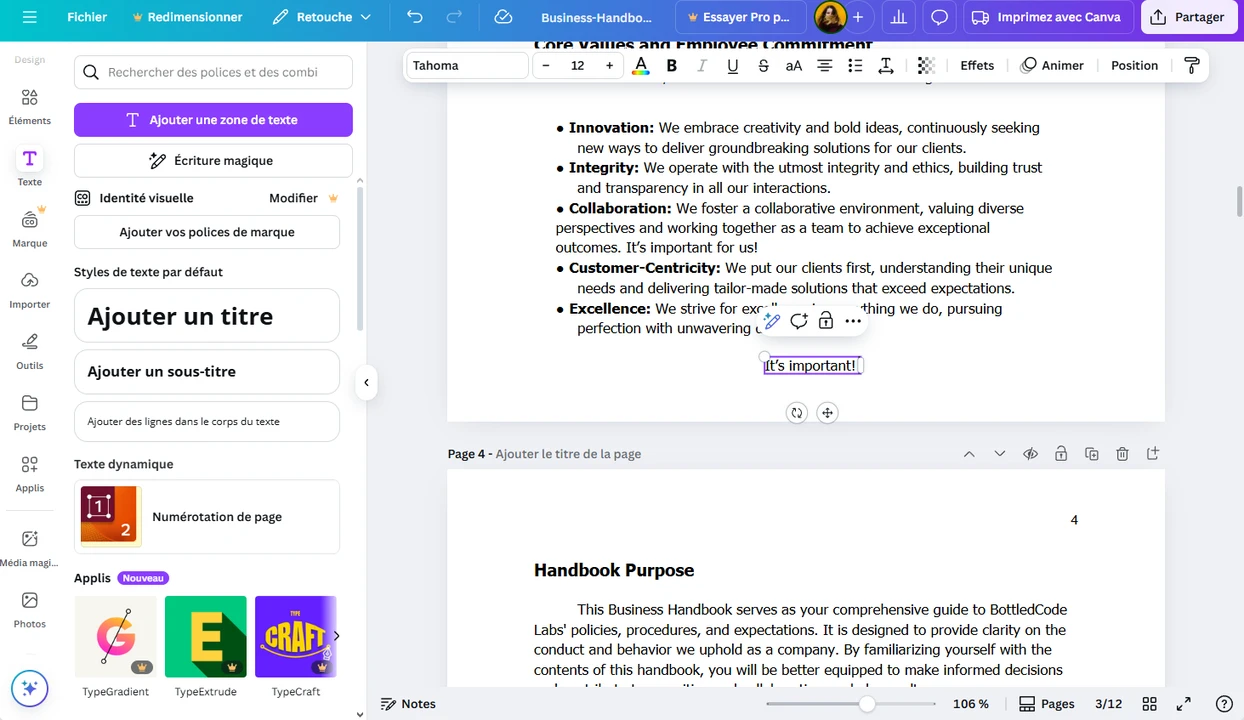This screenshot has height=720, width=1244.
Task: Select the Business-Handbook document title
Action: tap(596, 17)
